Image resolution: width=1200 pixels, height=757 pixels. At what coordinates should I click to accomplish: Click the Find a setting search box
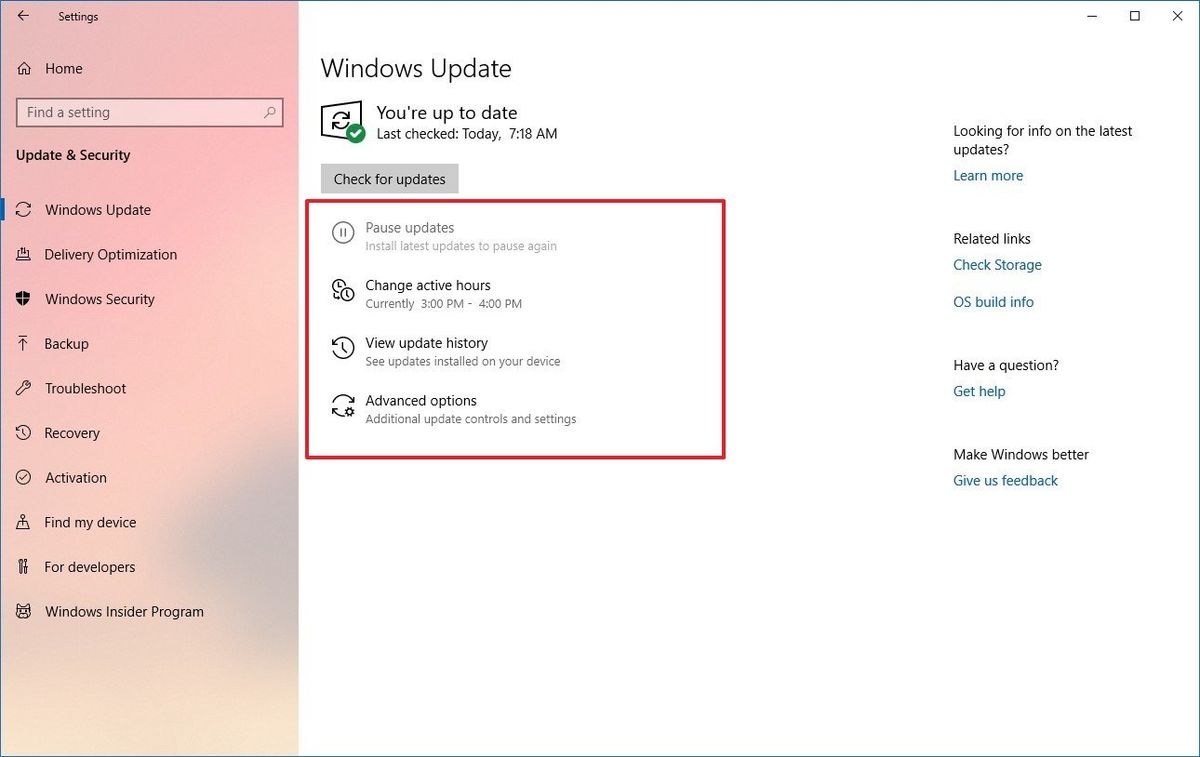point(149,112)
